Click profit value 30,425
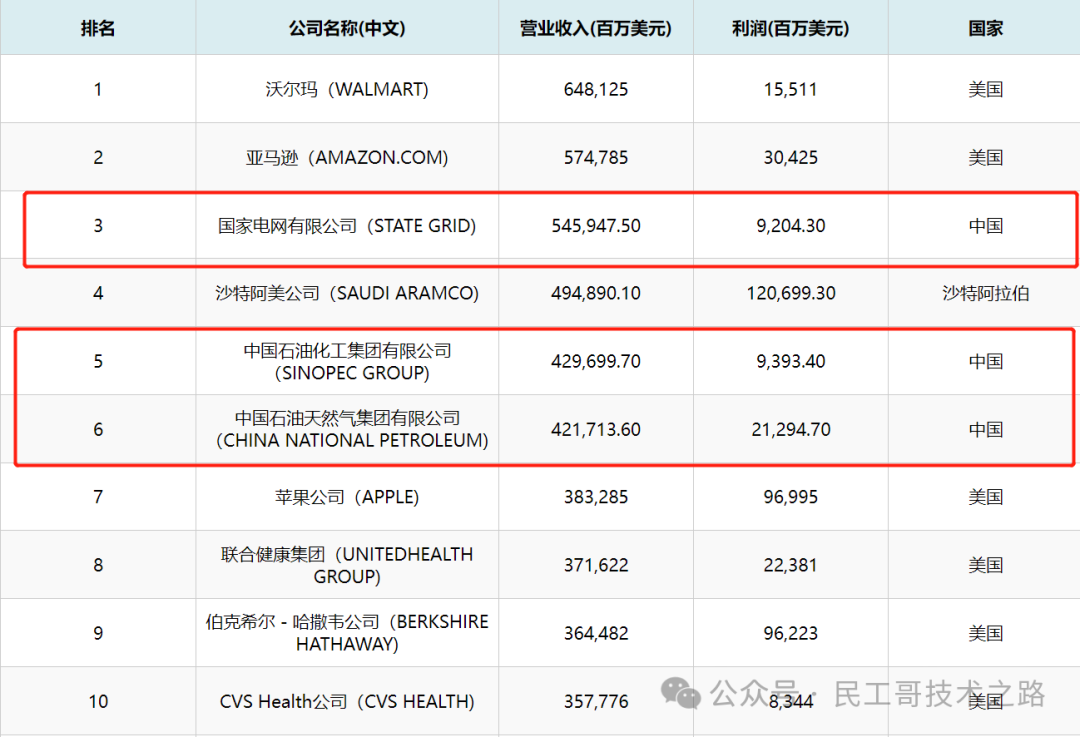 [790, 158]
